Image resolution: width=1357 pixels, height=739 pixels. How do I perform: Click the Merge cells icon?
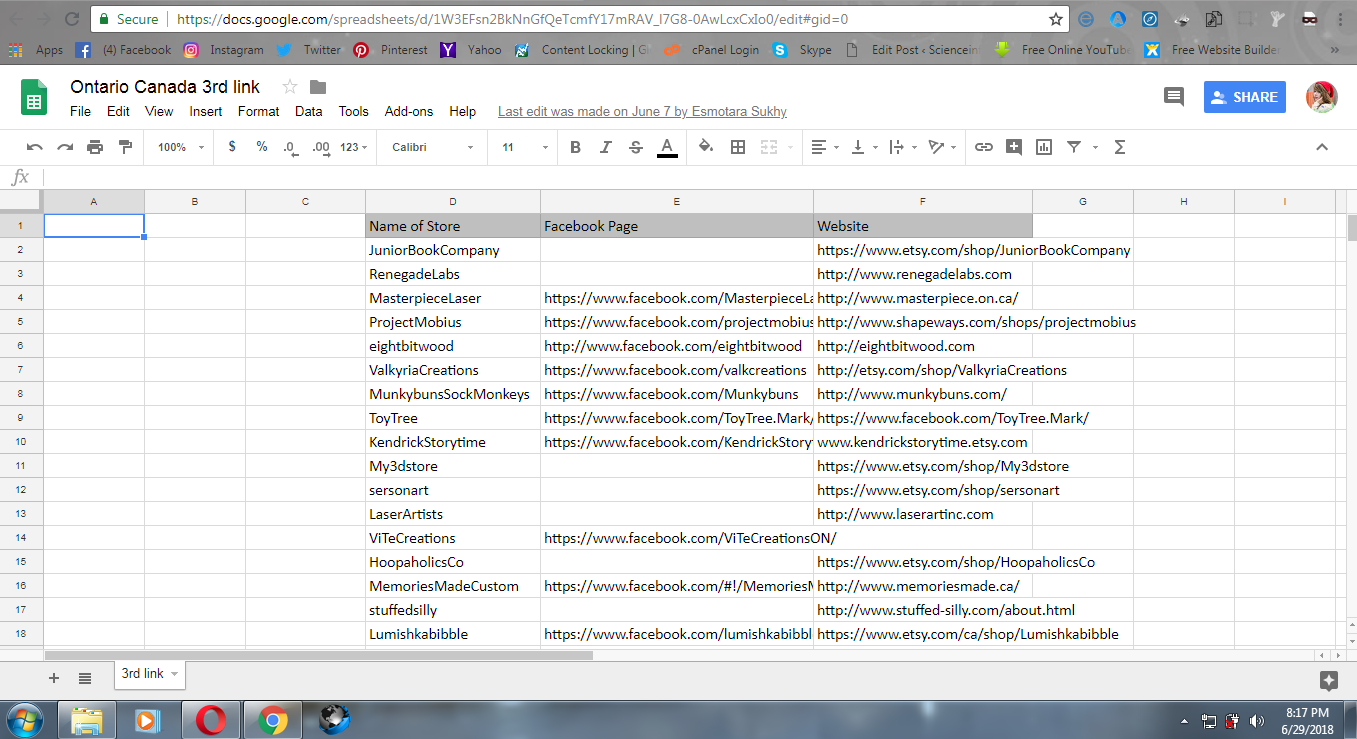(x=769, y=147)
